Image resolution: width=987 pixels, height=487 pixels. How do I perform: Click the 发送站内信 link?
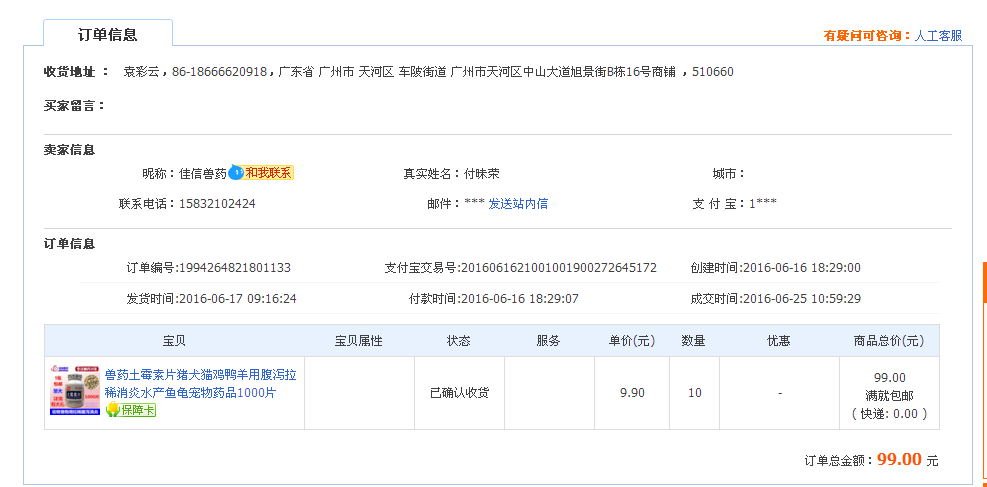click(517, 204)
